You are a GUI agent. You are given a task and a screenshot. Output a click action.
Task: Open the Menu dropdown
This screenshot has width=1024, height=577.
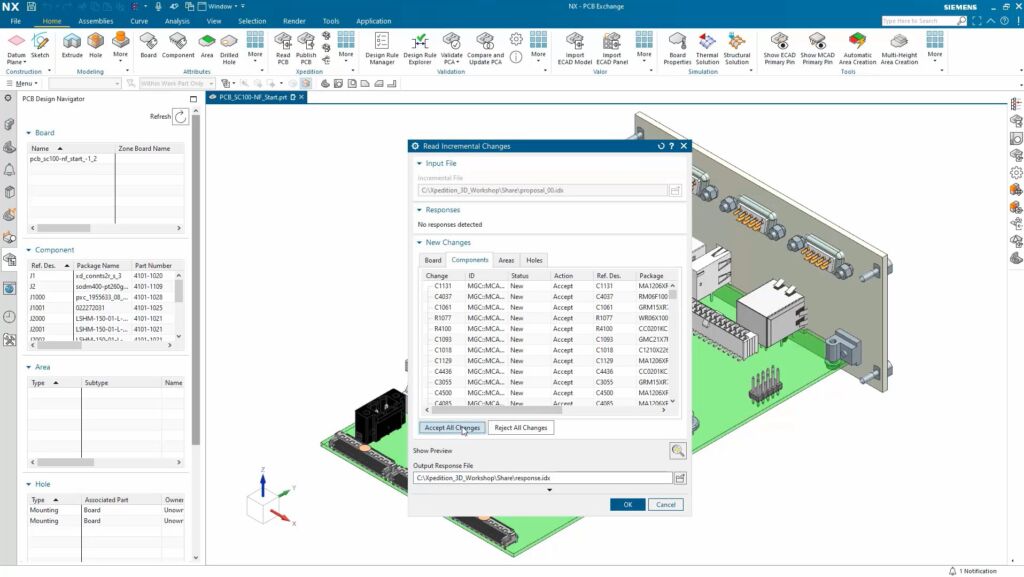[22, 84]
